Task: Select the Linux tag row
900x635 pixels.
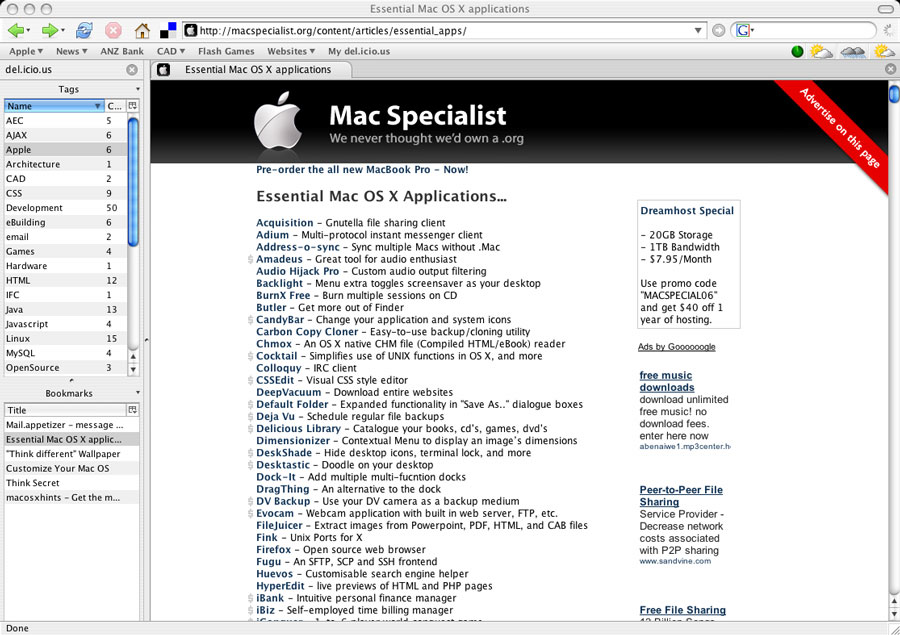Action: pos(65,339)
